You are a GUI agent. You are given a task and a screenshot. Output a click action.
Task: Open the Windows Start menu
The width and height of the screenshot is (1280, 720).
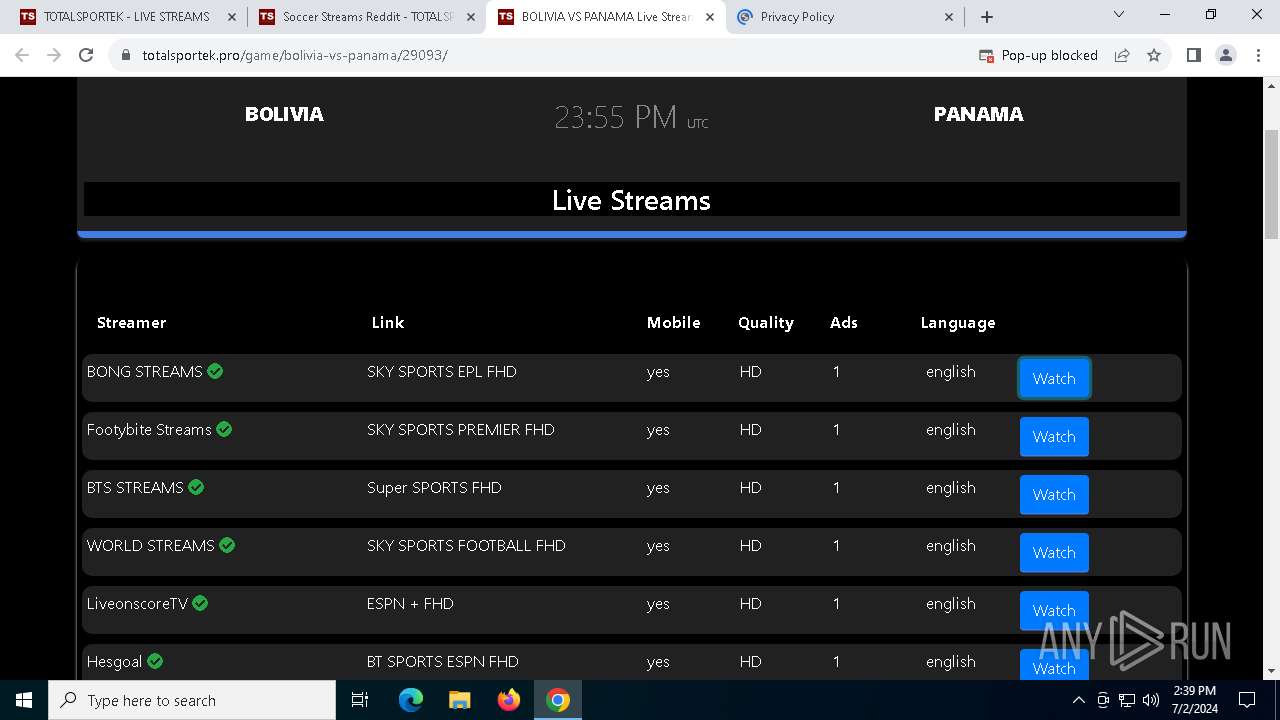24,700
